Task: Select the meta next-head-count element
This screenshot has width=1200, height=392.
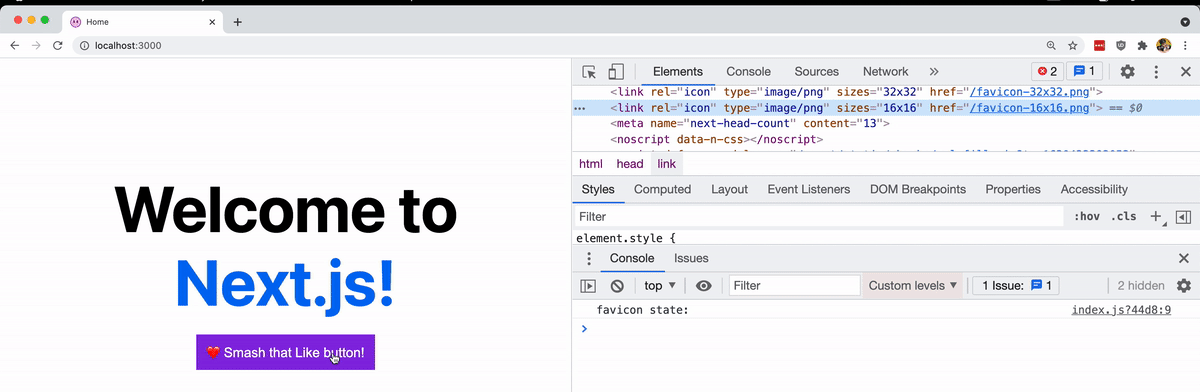Action: tap(749, 123)
